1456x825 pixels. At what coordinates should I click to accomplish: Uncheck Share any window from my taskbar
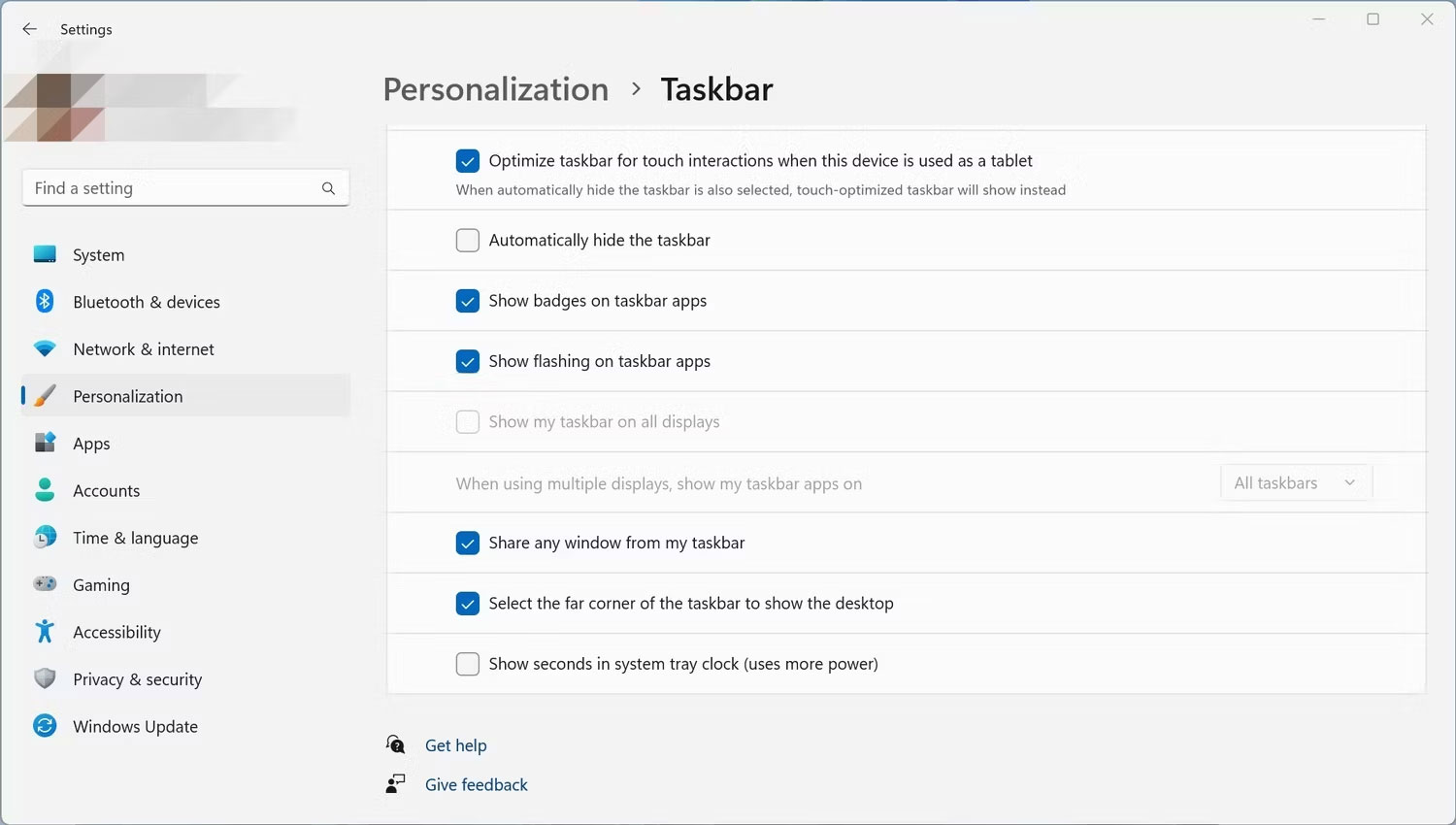point(467,543)
